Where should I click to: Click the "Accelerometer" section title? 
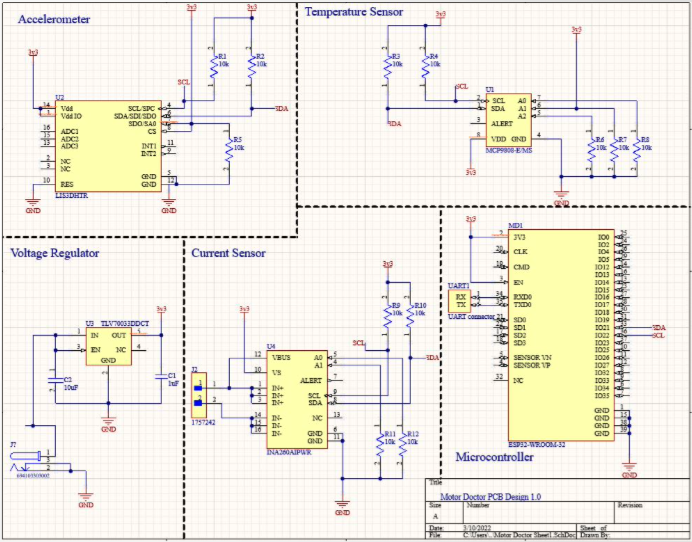pyautogui.click(x=54, y=19)
